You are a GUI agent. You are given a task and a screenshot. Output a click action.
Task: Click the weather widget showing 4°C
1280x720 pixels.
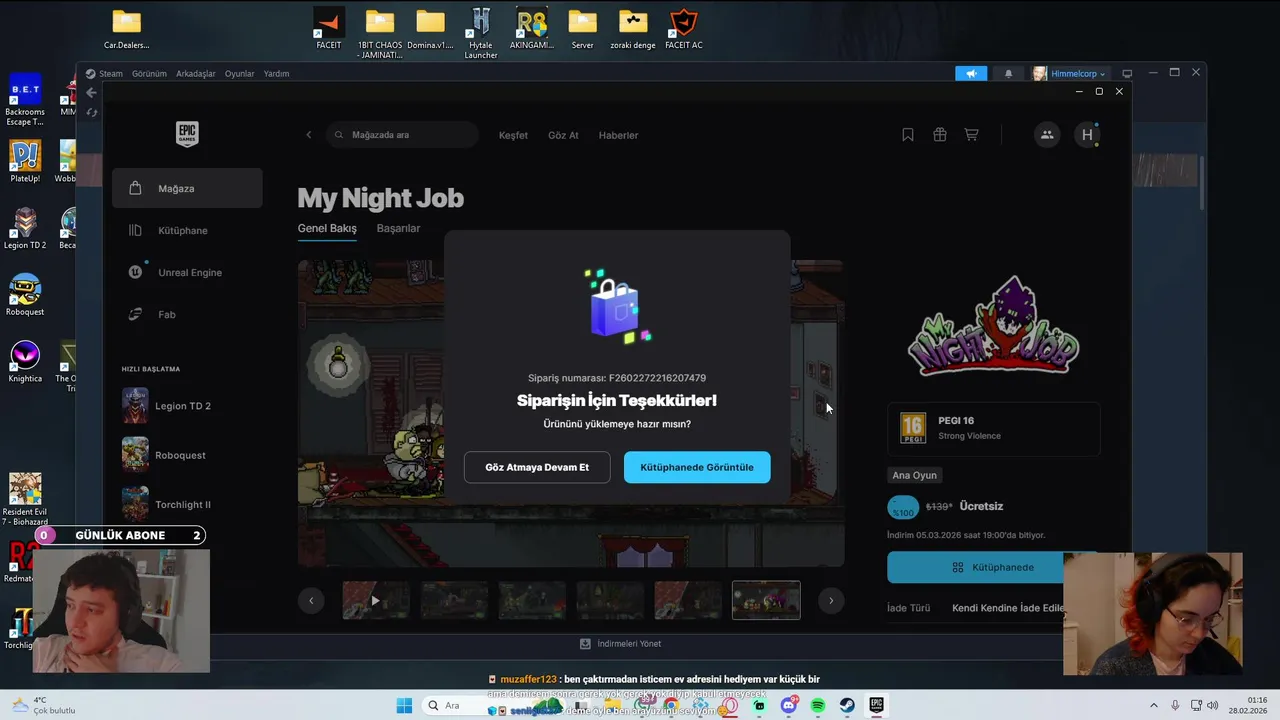(42, 705)
